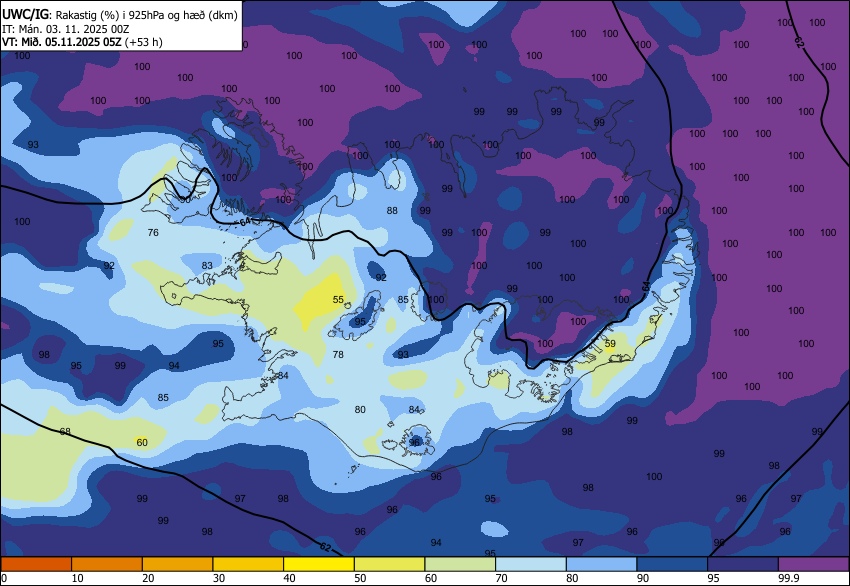Image resolution: width=850 pixels, height=586 pixels.
Task: Click the humidity value '83' on the map
Action: [x=207, y=266]
